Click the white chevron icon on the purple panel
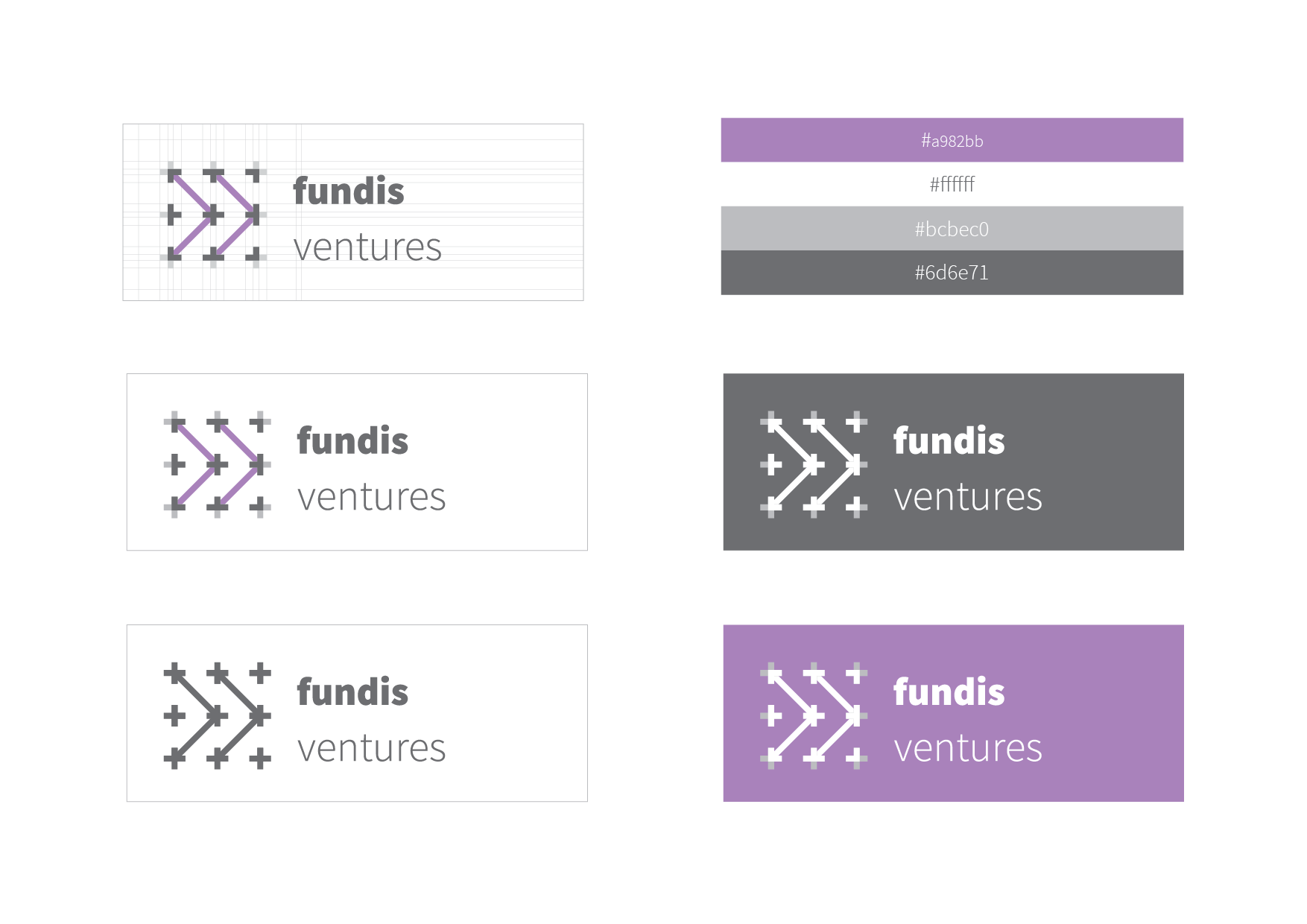The height and width of the screenshot is (924, 1307). pyautogui.click(x=814, y=715)
